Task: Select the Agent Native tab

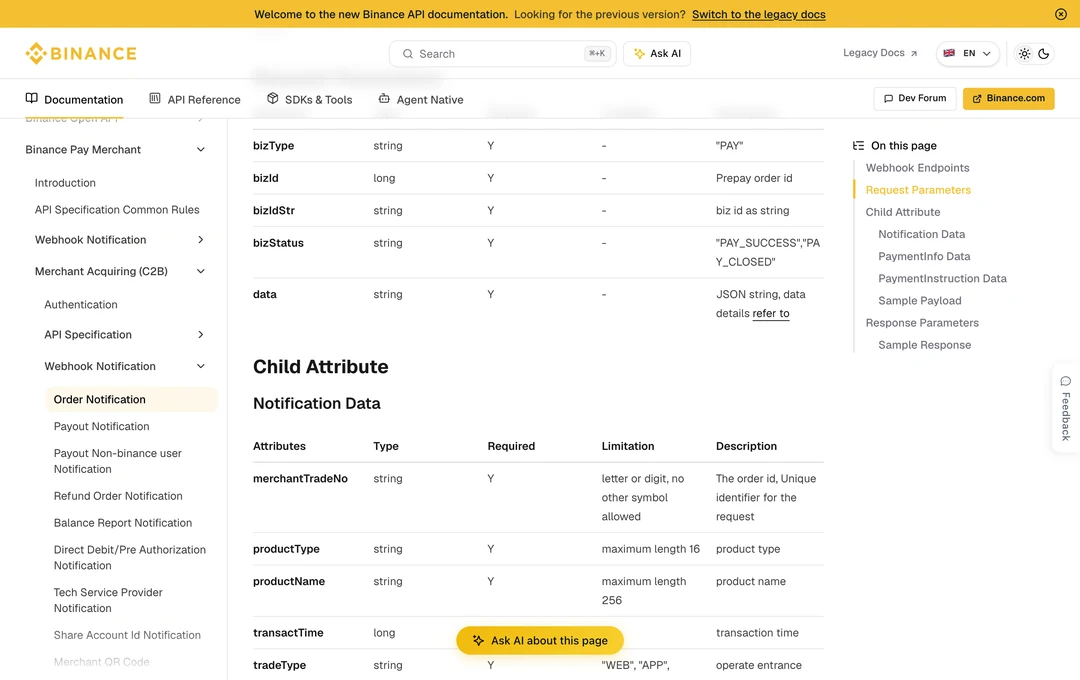Action: pos(421,99)
